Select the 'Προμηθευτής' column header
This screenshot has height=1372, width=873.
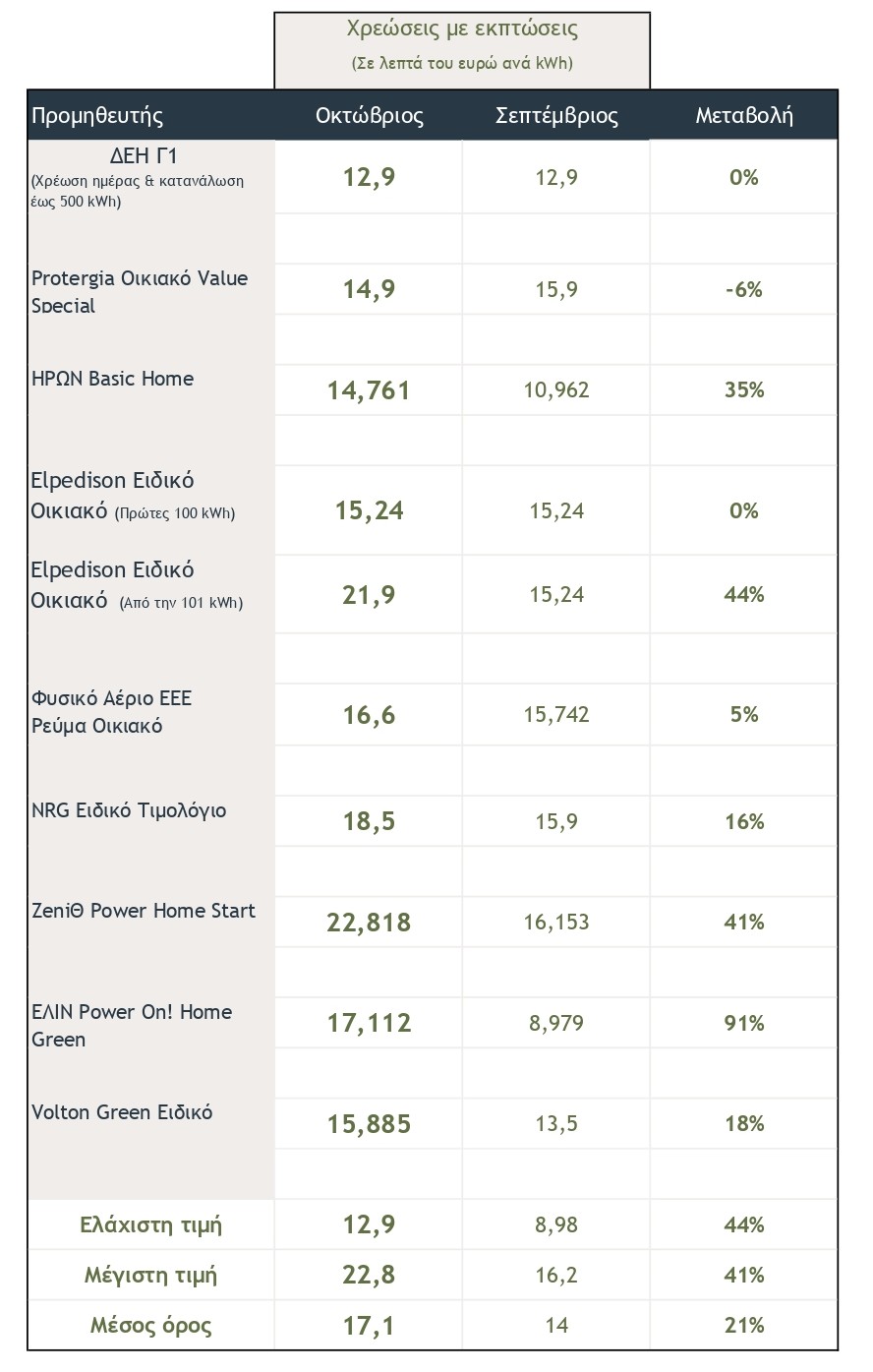(x=97, y=116)
